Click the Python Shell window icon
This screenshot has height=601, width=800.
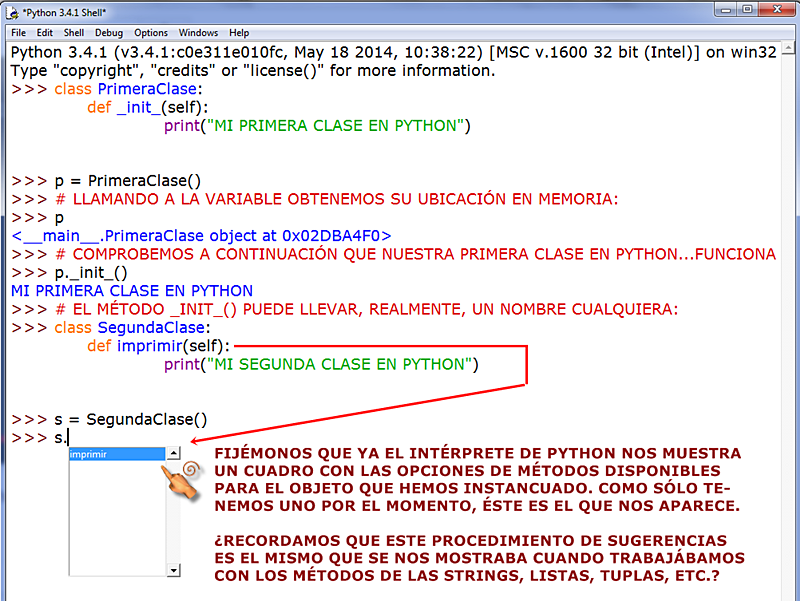pos(11,12)
